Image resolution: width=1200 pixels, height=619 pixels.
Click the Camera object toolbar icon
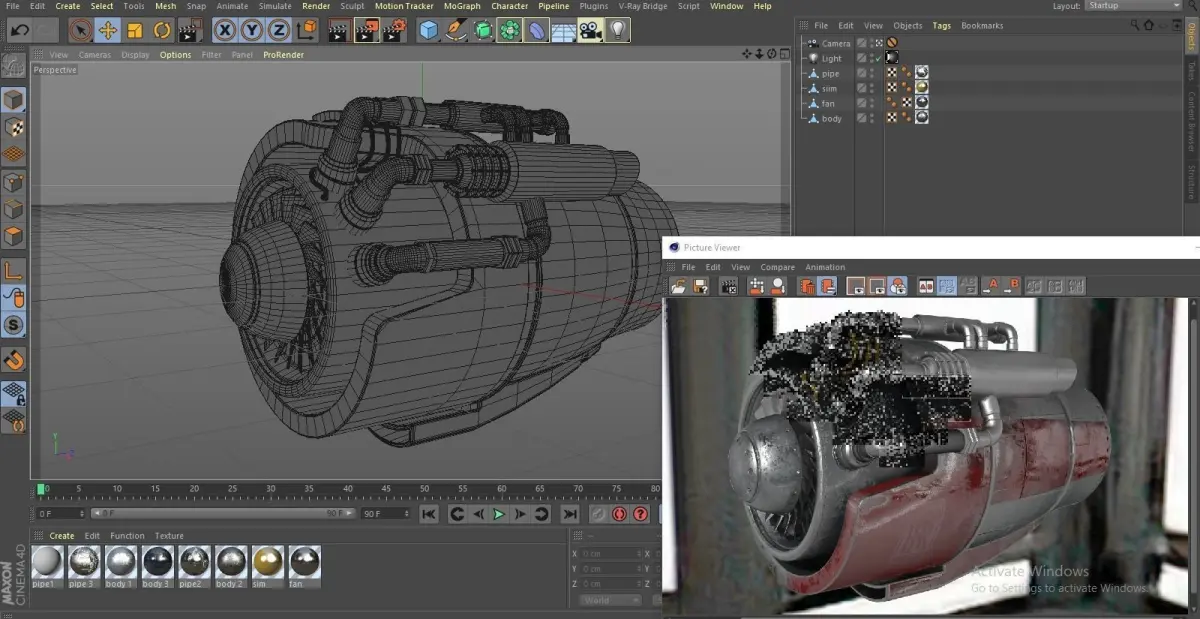coord(591,31)
